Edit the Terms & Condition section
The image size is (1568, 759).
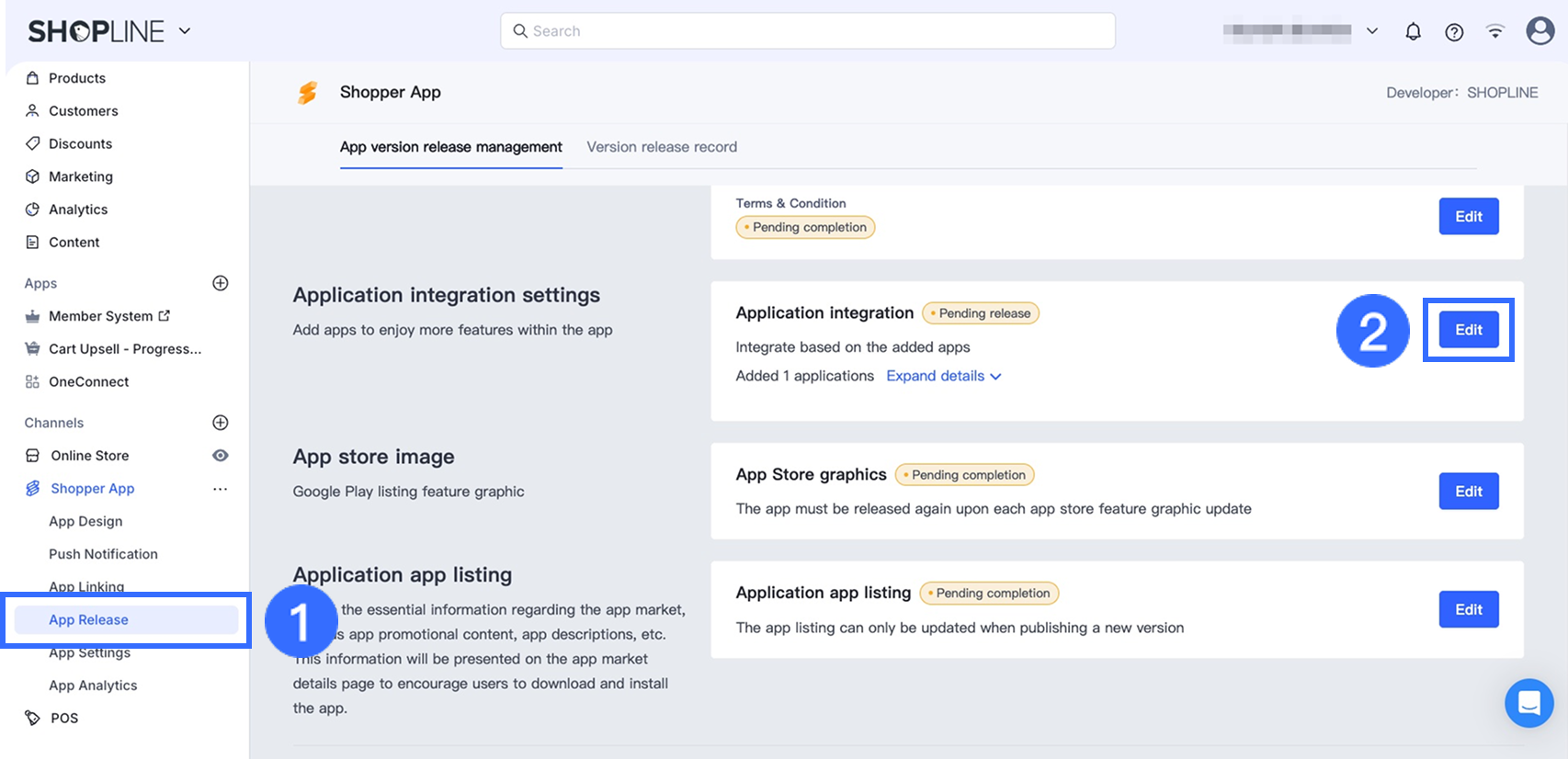click(x=1468, y=217)
